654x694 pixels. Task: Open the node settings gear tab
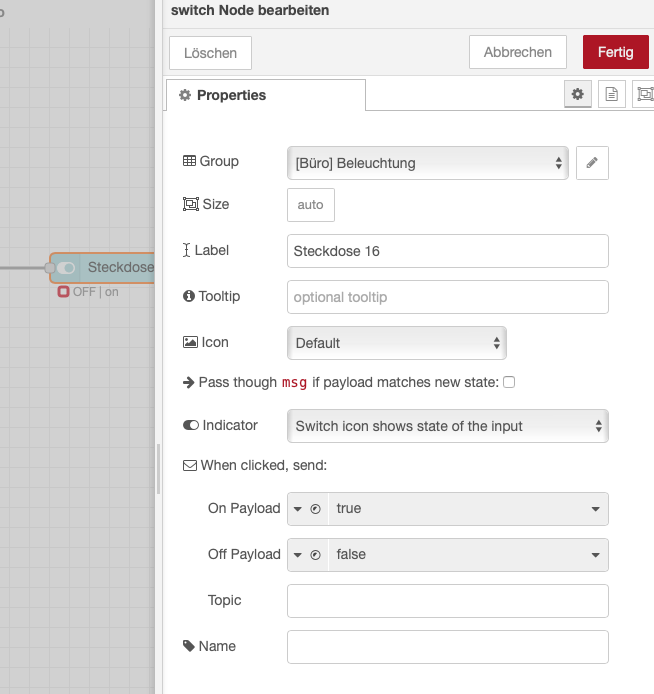(577, 95)
